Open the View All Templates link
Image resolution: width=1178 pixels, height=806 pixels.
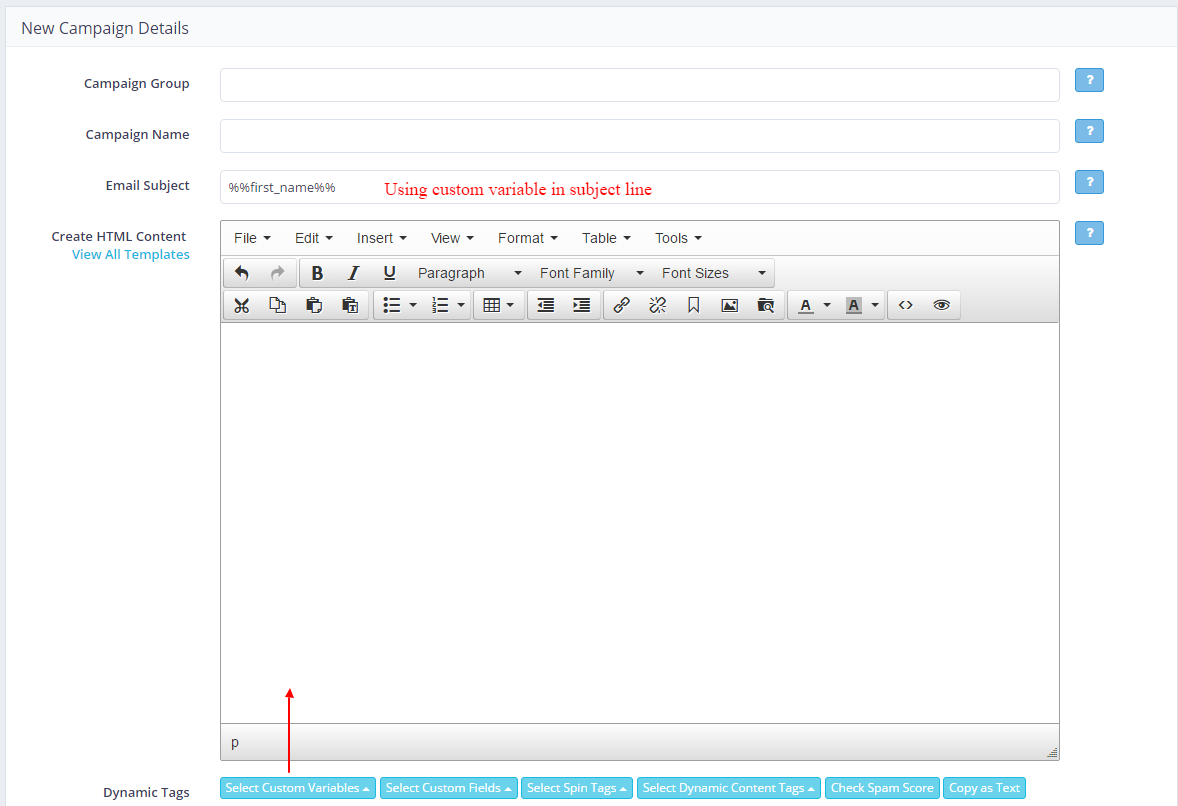click(x=130, y=255)
